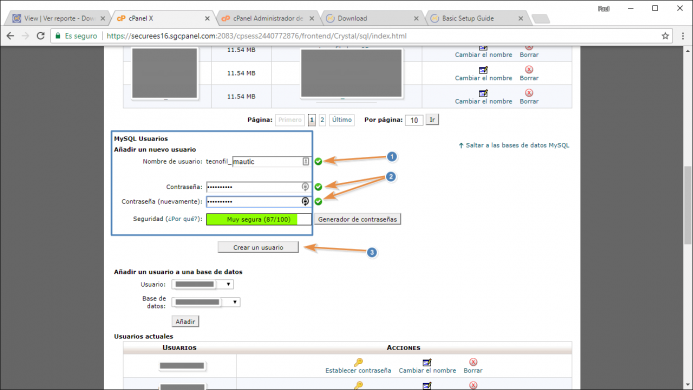Go to the Último page
This screenshot has height=390, width=693.
(x=342, y=120)
